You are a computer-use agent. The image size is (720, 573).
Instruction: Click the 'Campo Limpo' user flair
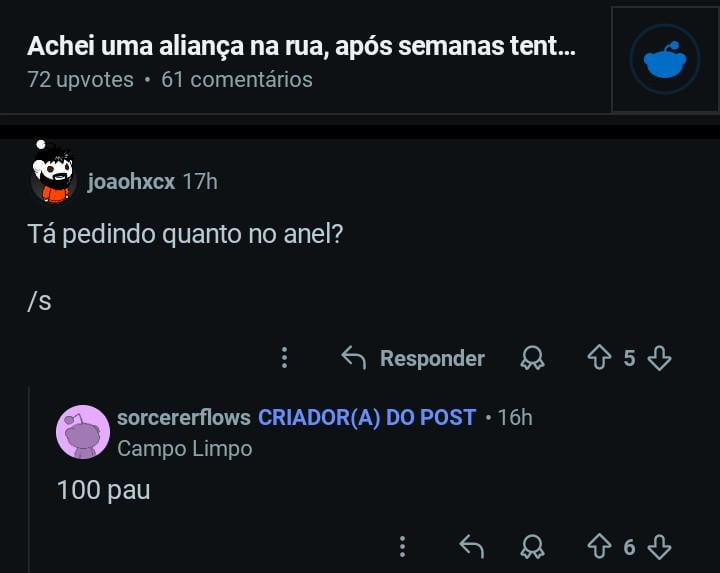(x=184, y=448)
